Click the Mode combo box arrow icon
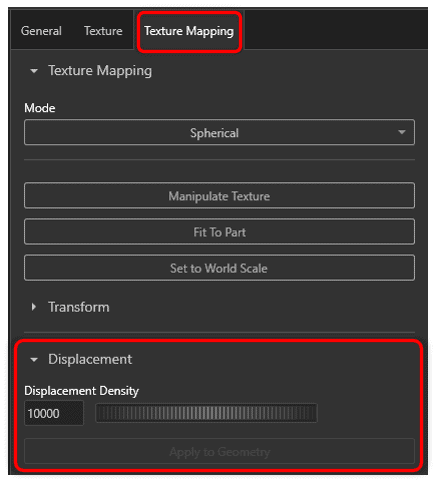This screenshot has width=436, height=483. point(402,132)
